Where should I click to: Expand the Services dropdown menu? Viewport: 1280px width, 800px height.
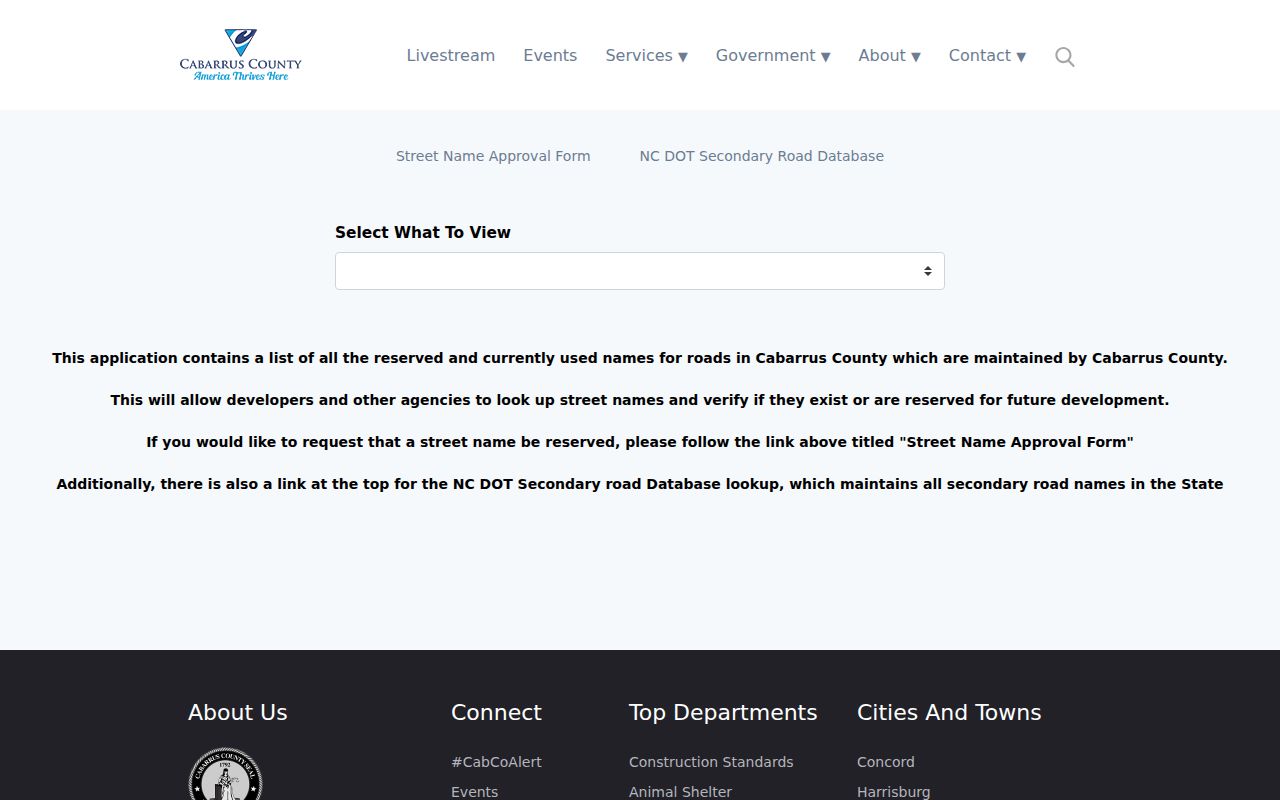coord(646,55)
